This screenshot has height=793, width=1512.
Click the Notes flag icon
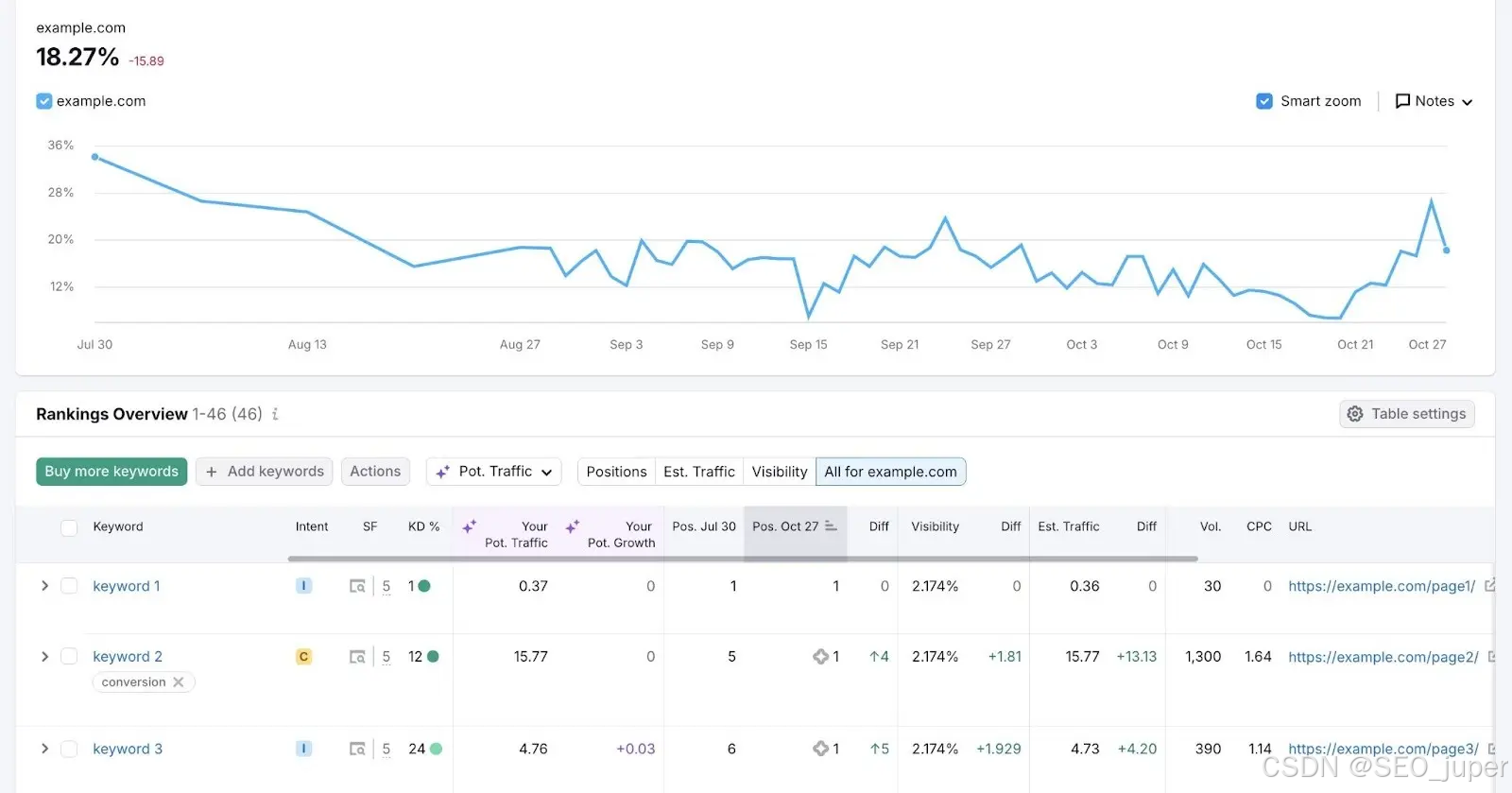coord(1402,101)
